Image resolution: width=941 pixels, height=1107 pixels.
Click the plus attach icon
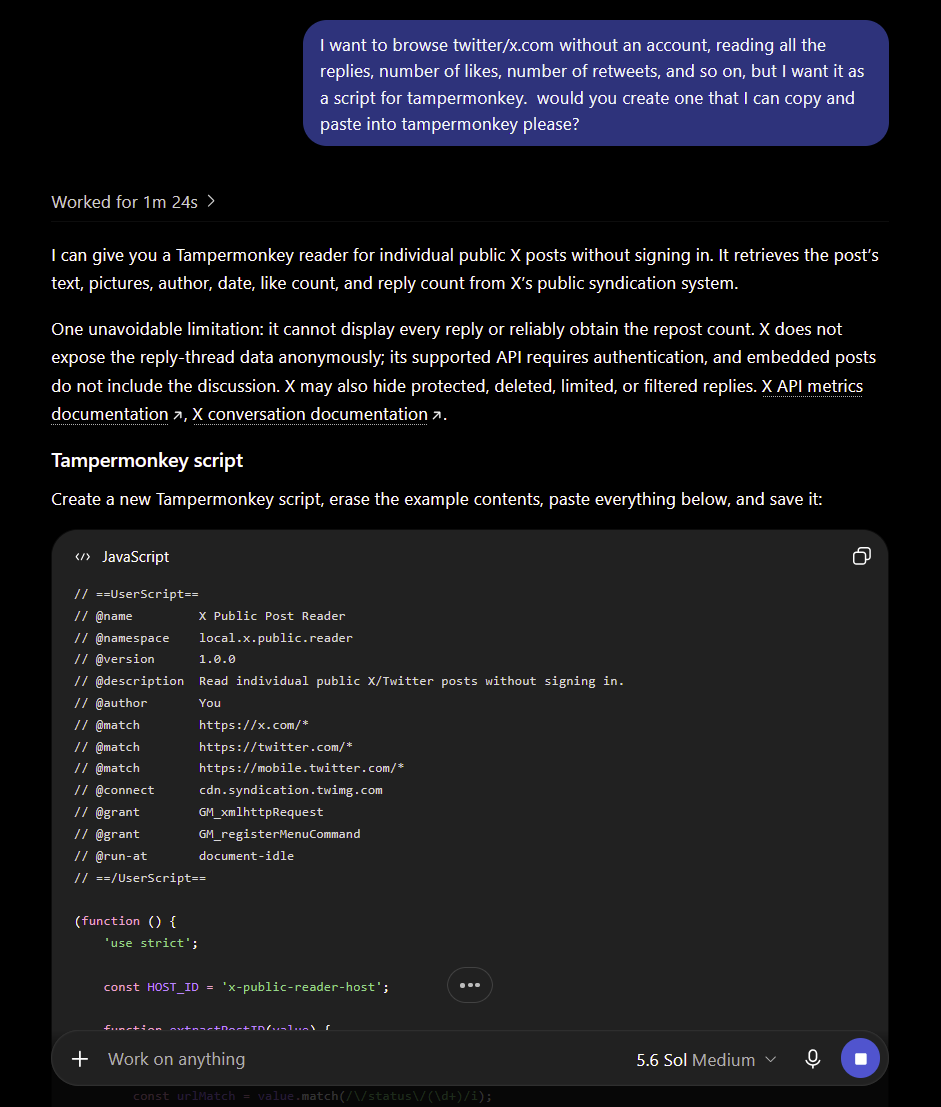pyautogui.click(x=80, y=1059)
